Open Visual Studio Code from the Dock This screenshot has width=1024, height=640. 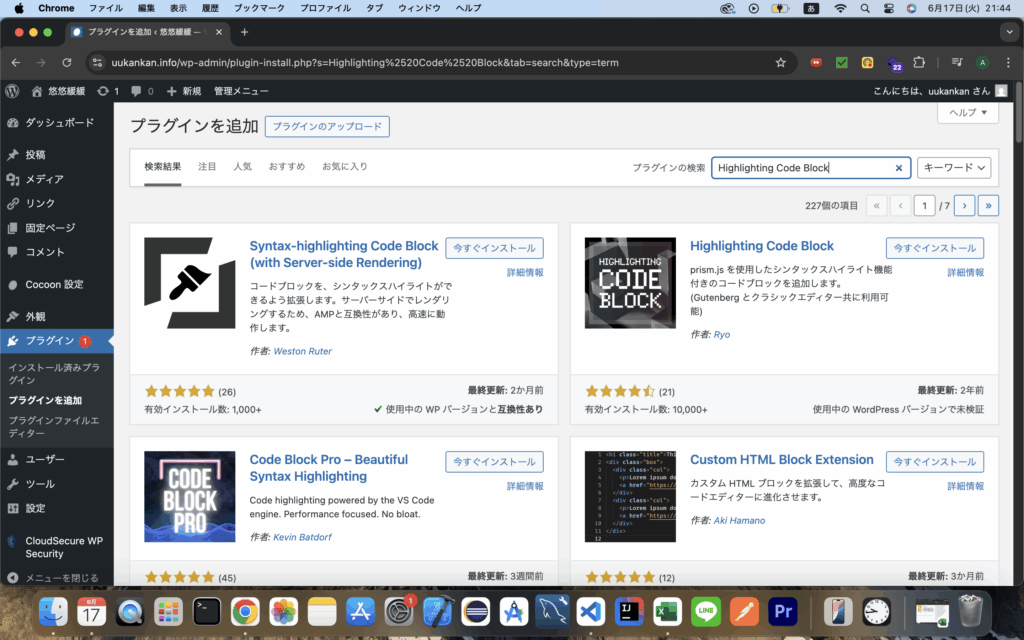(590, 611)
